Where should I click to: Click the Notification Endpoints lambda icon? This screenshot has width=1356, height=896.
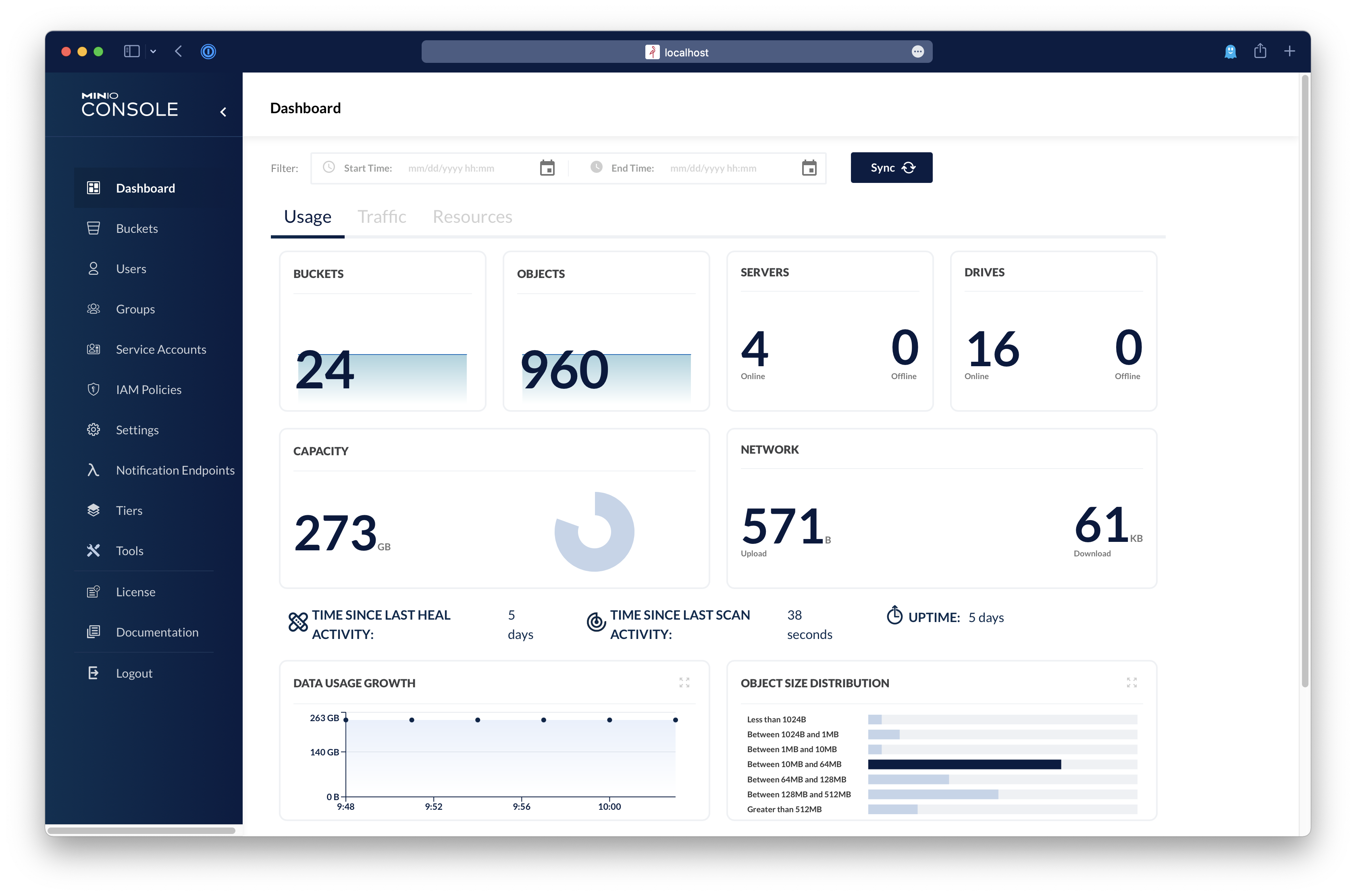[x=93, y=470]
